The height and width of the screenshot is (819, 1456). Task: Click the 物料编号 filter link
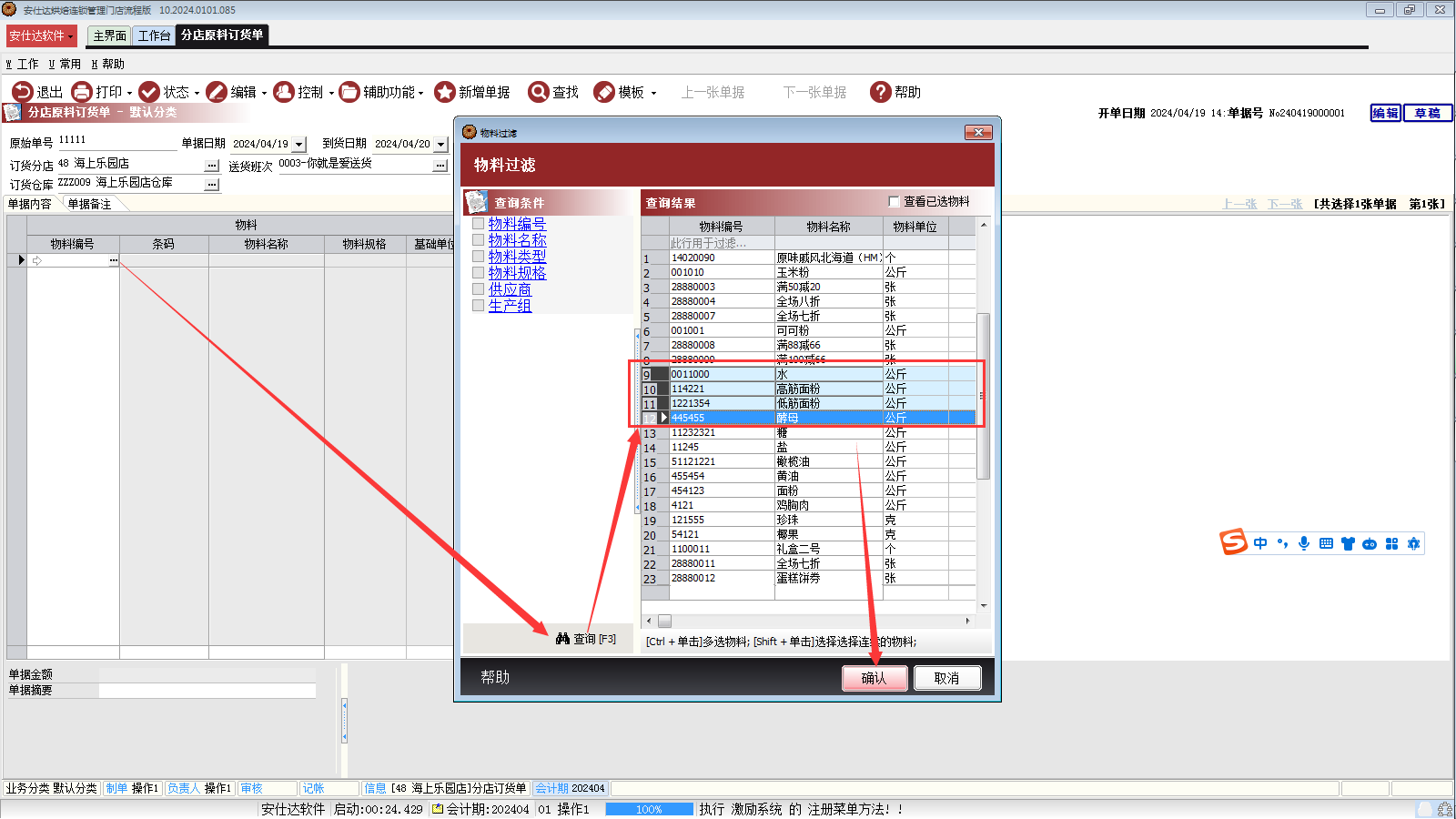(x=517, y=224)
